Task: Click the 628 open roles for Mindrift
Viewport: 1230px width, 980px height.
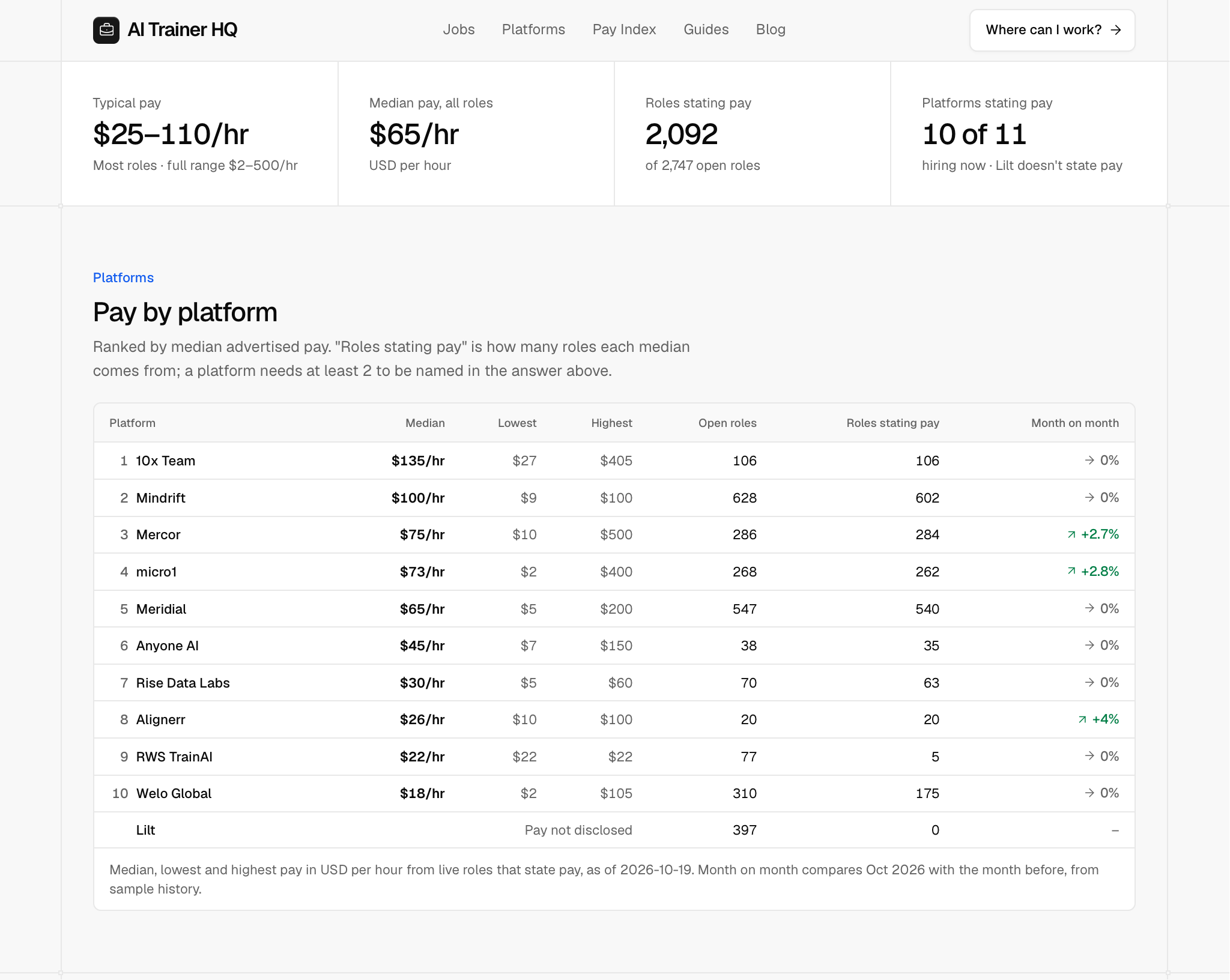Action: point(745,498)
